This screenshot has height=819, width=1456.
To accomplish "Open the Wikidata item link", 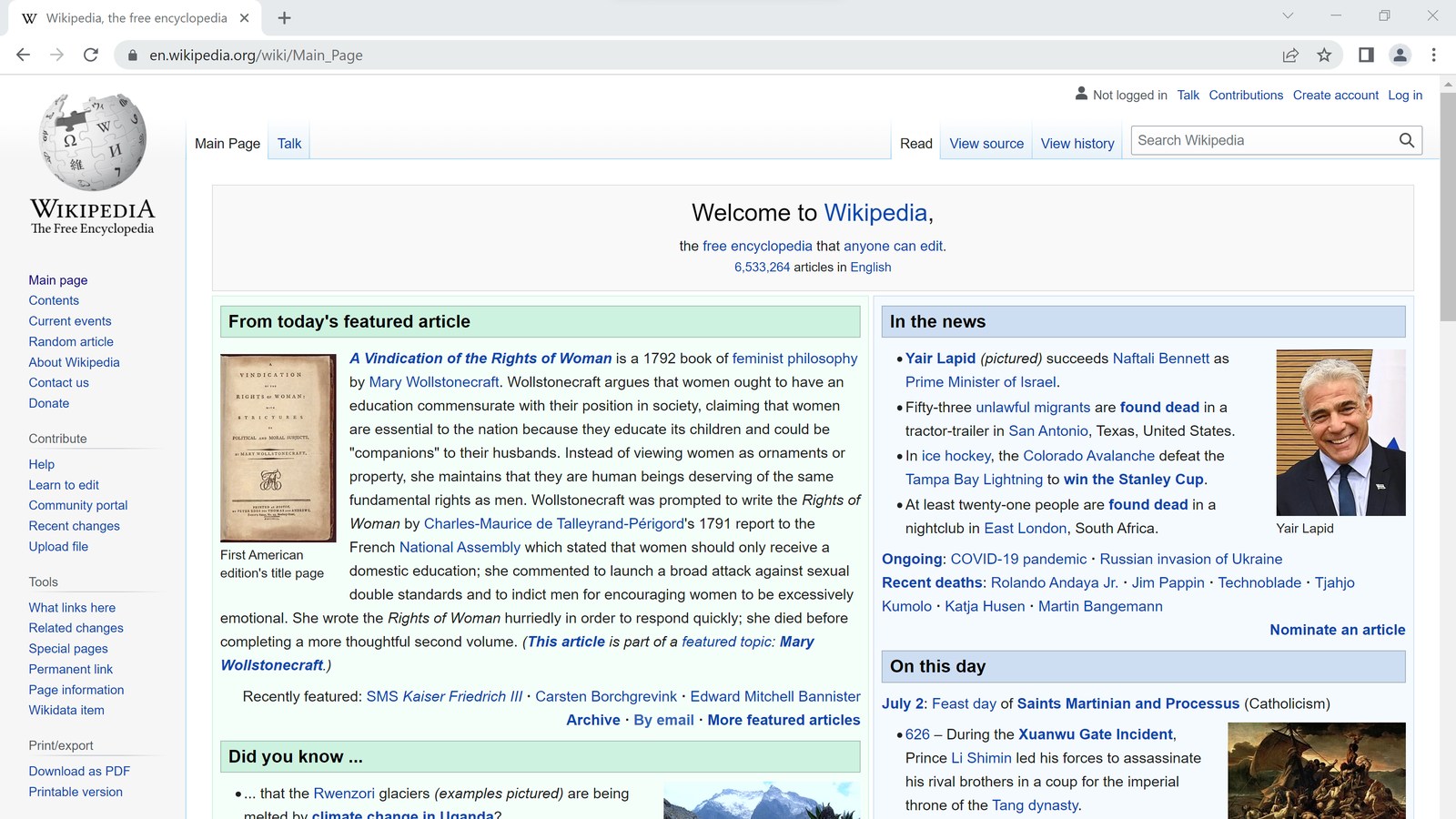I will click(x=66, y=710).
